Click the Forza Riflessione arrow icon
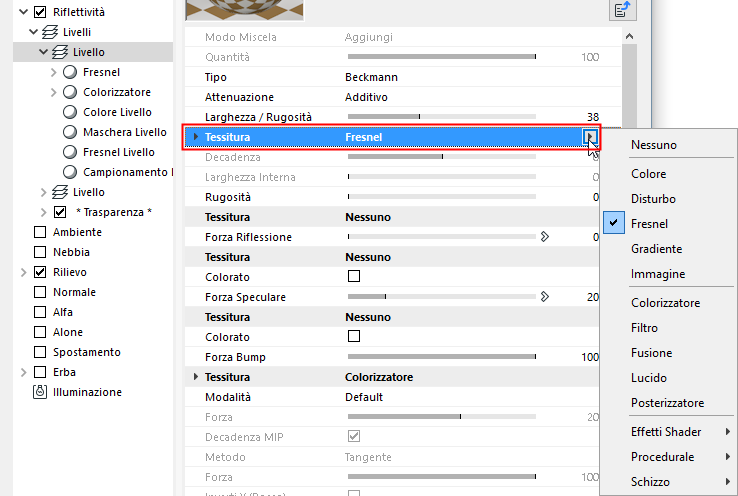Viewport: 738px width, 496px height. pyautogui.click(x=545, y=237)
